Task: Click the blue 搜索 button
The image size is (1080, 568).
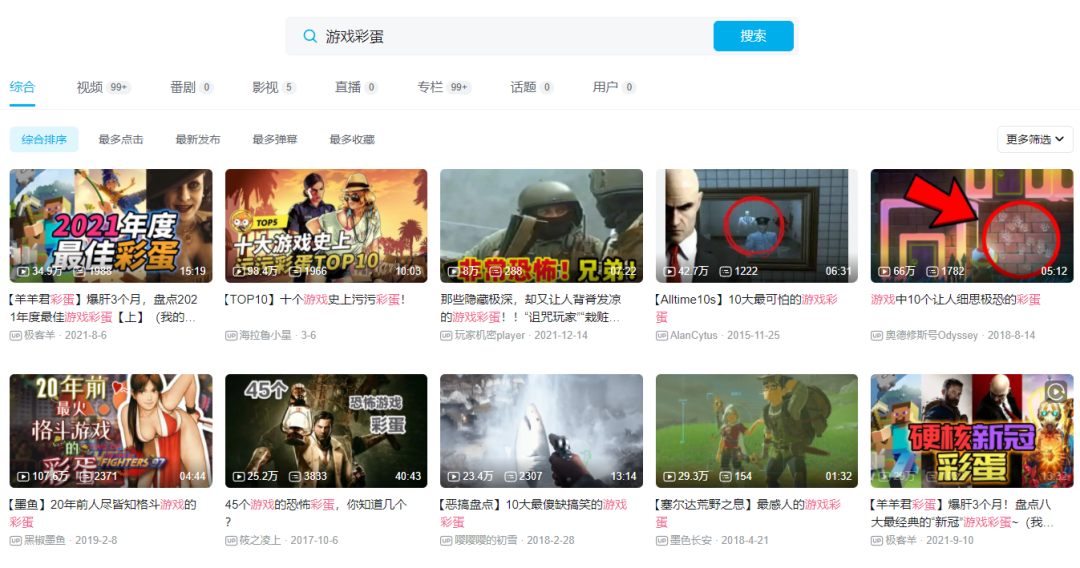Action: (x=753, y=36)
